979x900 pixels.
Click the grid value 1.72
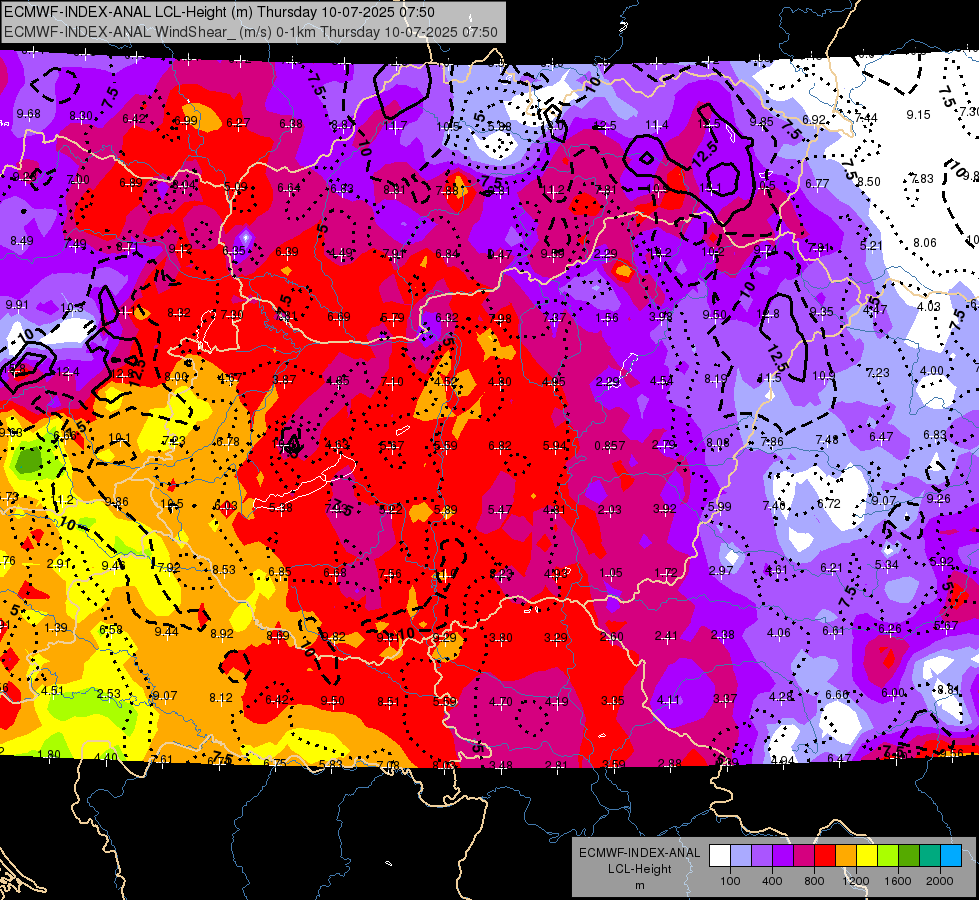(666, 572)
